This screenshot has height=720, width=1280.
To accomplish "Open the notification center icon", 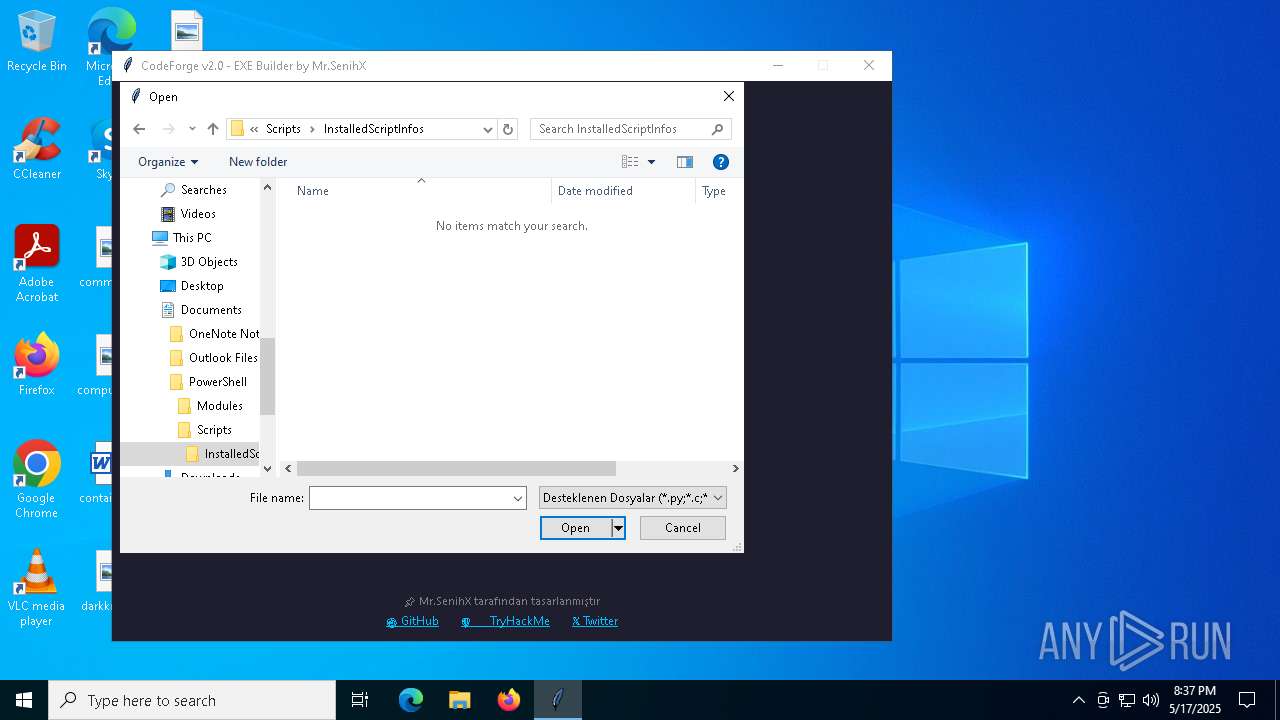I will point(1247,700).
